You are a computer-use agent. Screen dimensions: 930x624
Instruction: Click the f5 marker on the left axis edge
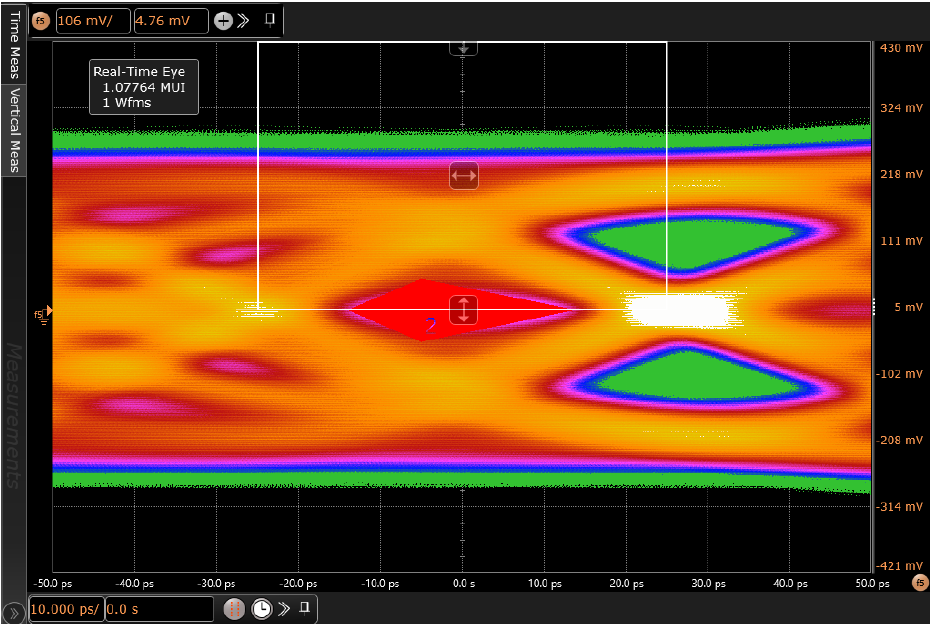(x=40, y=313)
